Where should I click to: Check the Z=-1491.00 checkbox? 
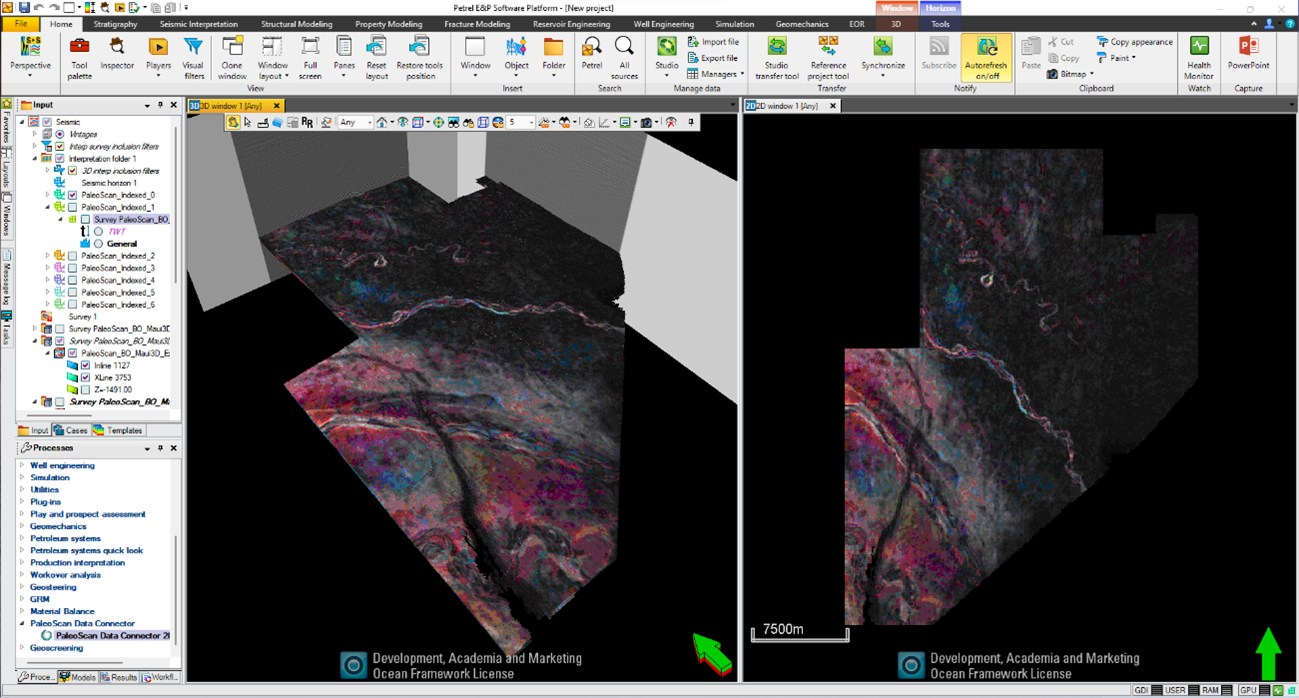86,390
